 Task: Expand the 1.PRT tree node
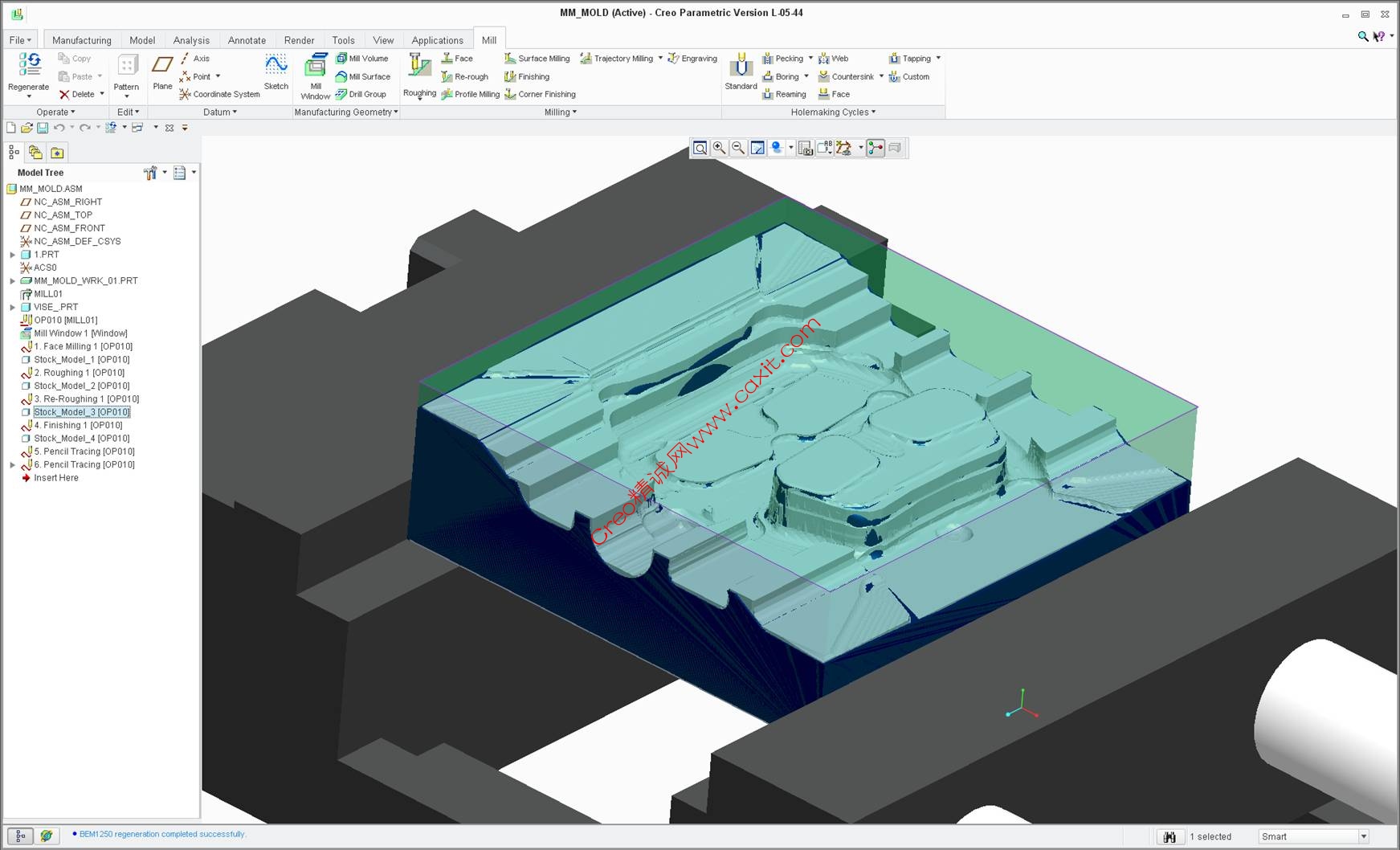12,255
